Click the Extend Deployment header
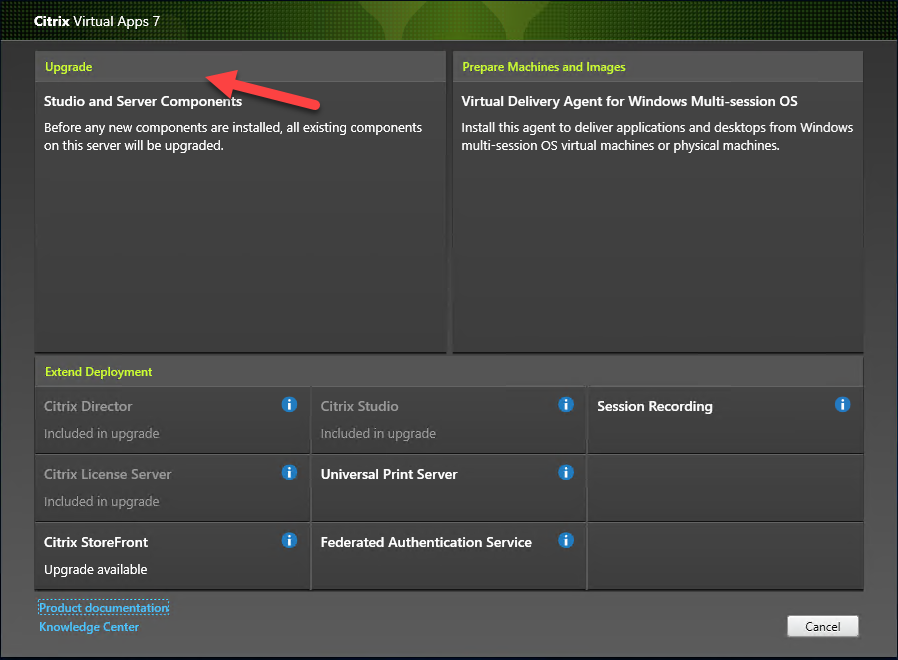Image resolution: width=898 pixels, height=660 pixels. click(x=99, y=372)
